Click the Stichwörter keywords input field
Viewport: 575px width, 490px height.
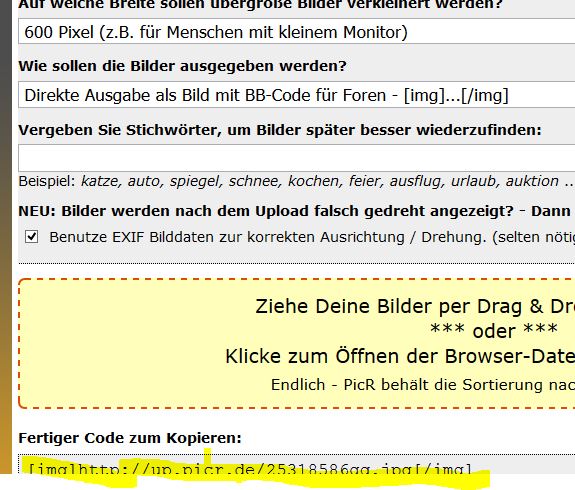297,158
